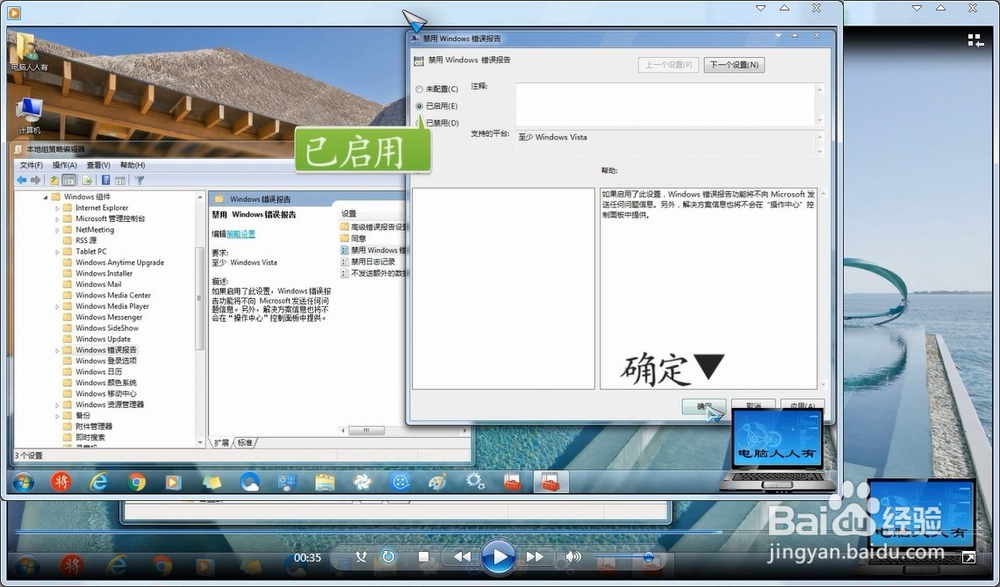This screenshot has width=1000, height=587.
Task: Click the blue Help question mark icon
Action: coord(106,181)
